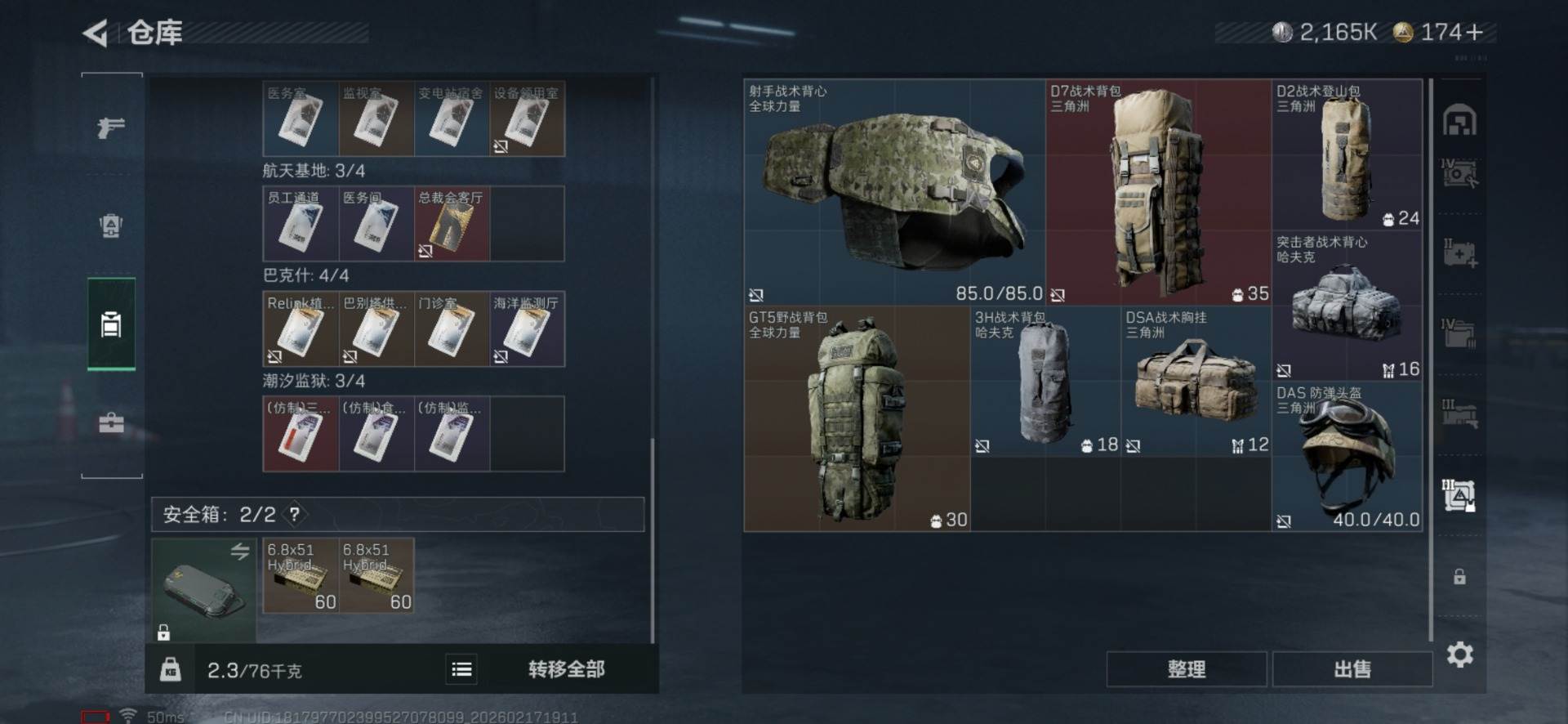Select the 射手战术背心 vest item

(894, 192)
